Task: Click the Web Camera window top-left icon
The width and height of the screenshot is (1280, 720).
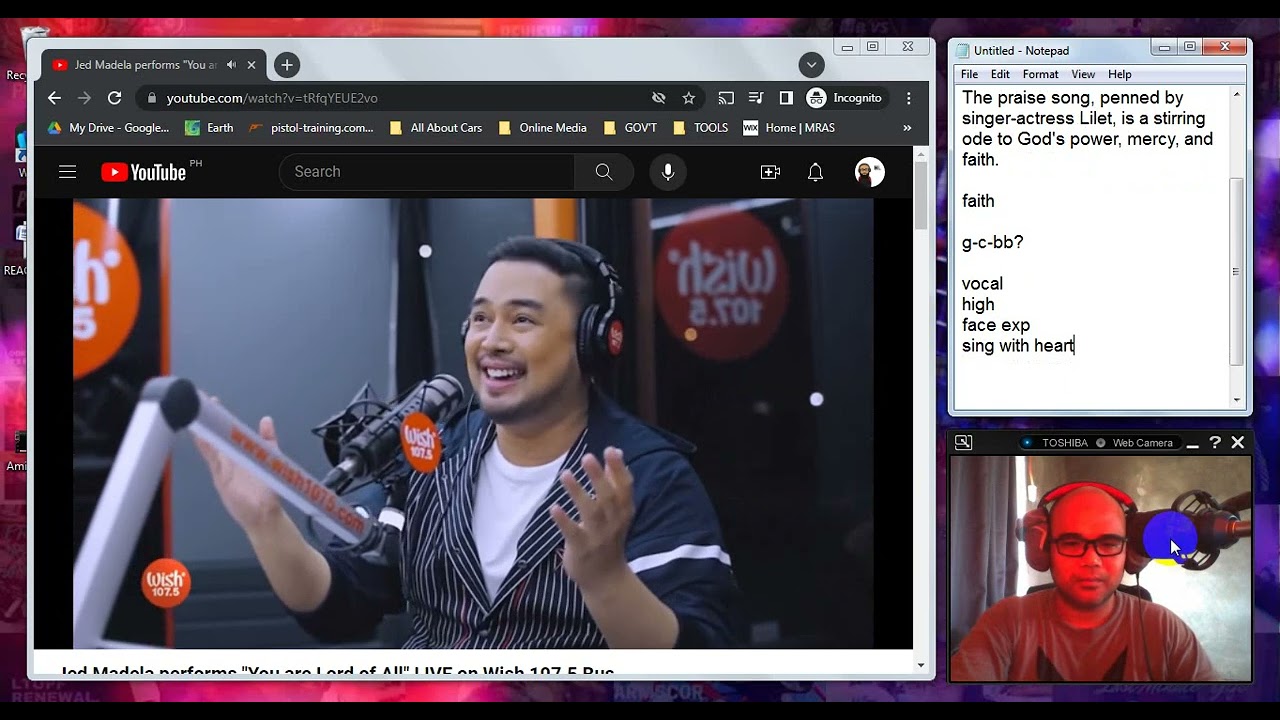Action: point(963,442)
